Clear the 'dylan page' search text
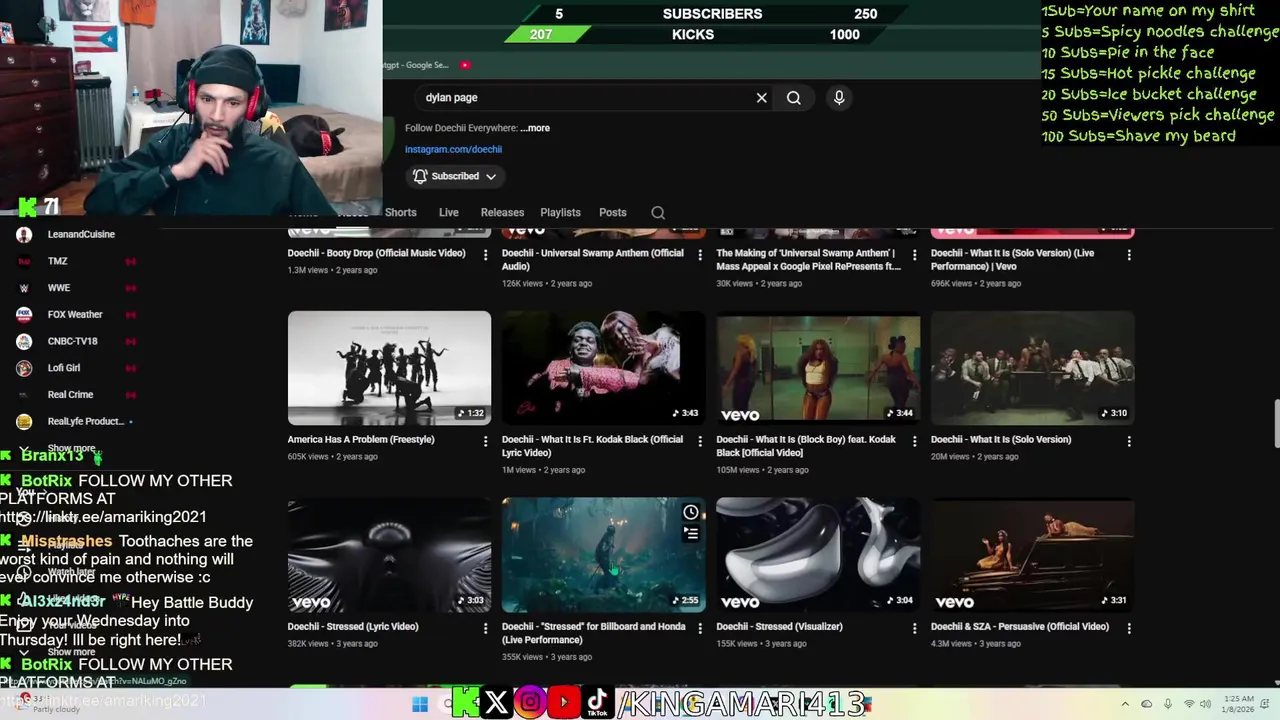Image resolution: width=1280 pixels, height=720 pixels. (x=761, y=98)
